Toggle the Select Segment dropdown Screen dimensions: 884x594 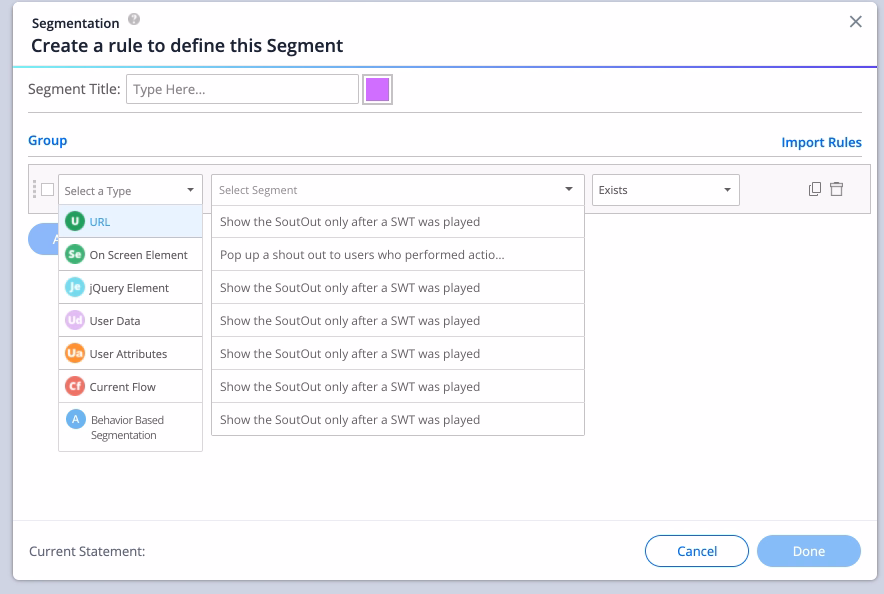[x=397, y=190]
